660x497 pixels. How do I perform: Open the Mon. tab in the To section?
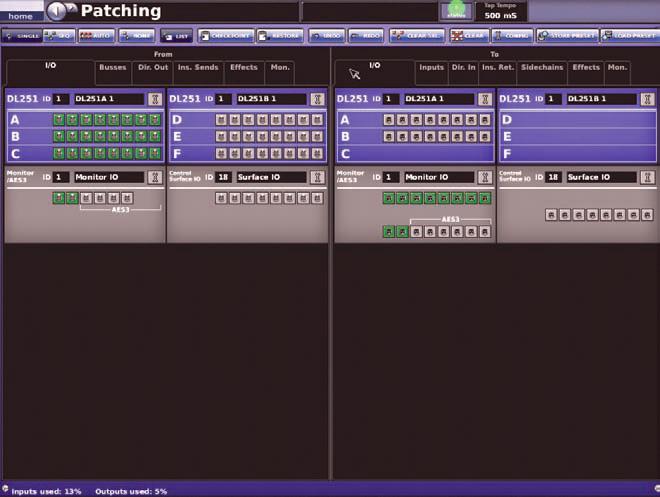click(617, 72)
